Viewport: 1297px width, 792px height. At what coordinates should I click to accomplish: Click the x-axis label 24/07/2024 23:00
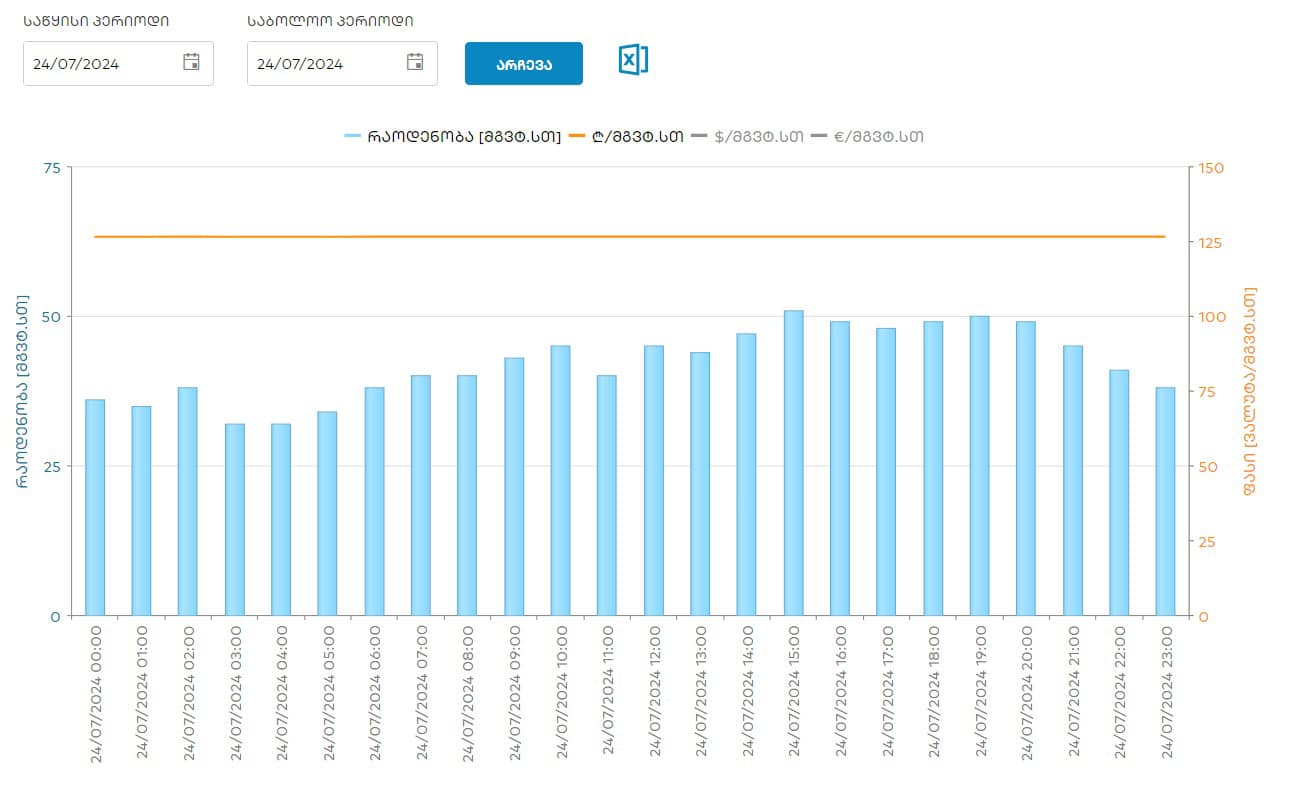pos(1167,693)
